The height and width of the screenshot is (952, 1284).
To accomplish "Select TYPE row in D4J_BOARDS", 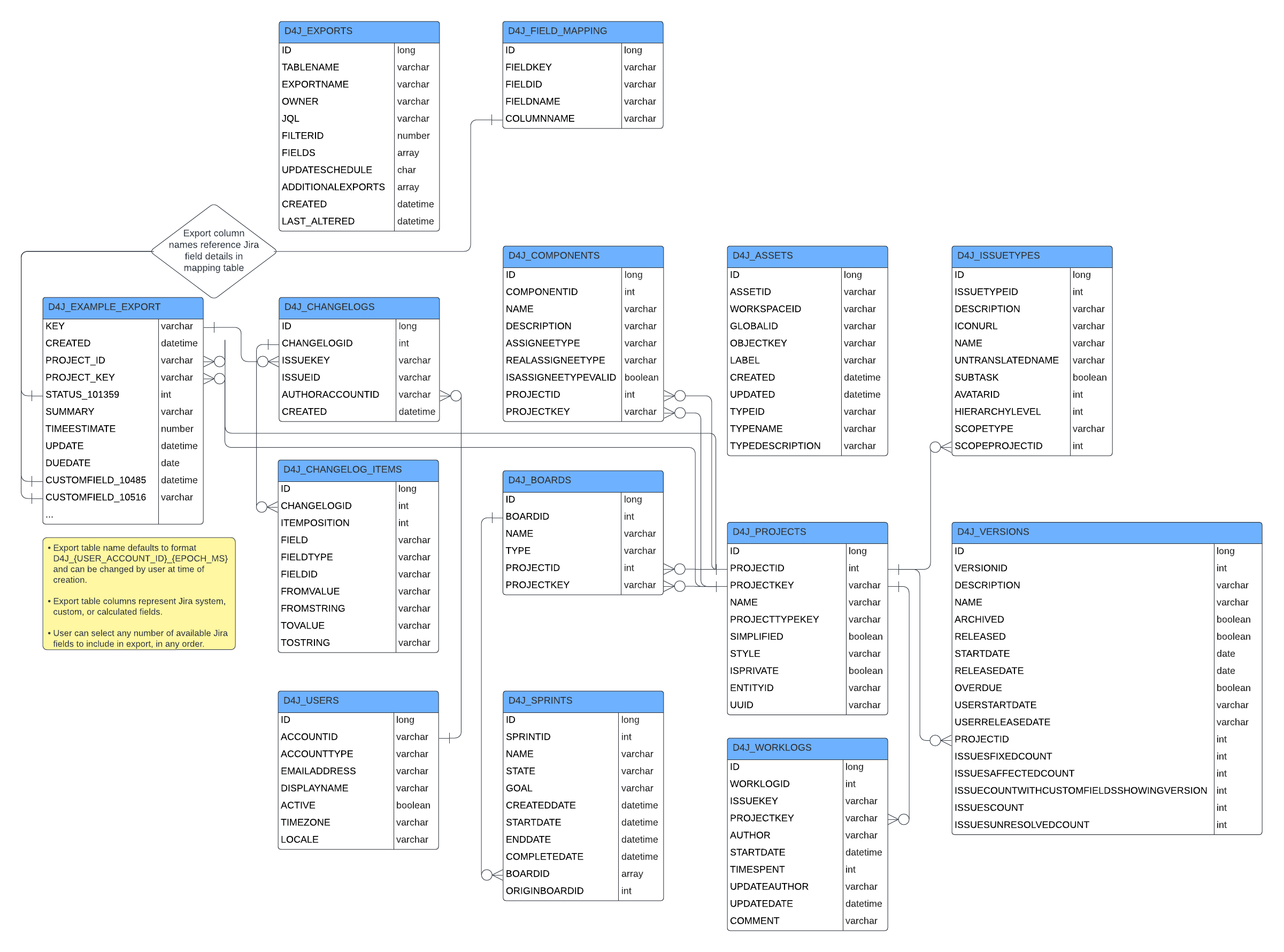I will click(x=583, y=551).
